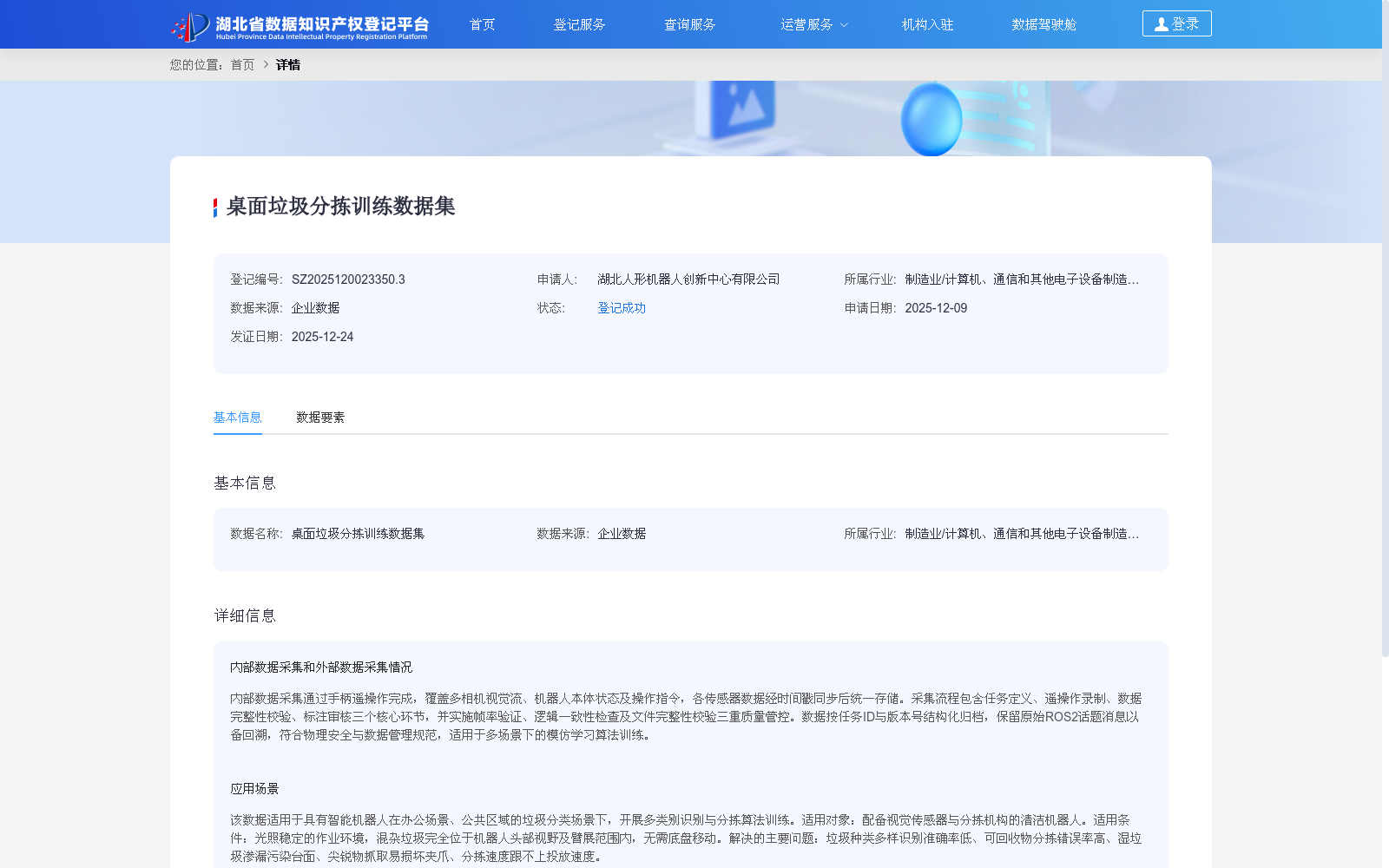
Task: Click 所属行业 value in 基本信息 section
Action: tap(1022, 534)
